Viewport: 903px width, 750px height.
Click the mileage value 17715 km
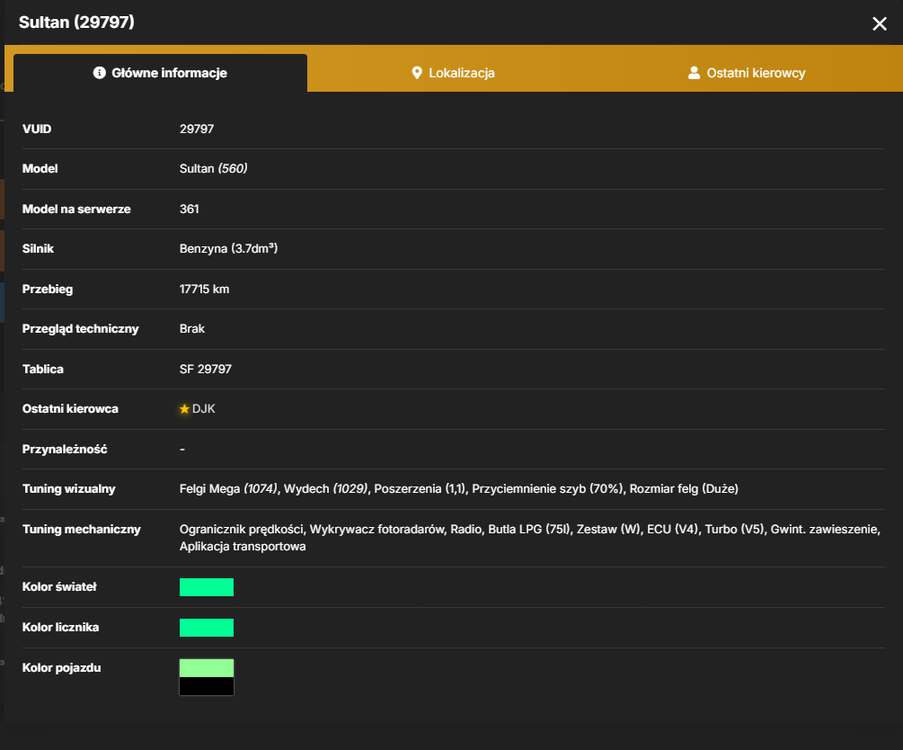[204, 289]
